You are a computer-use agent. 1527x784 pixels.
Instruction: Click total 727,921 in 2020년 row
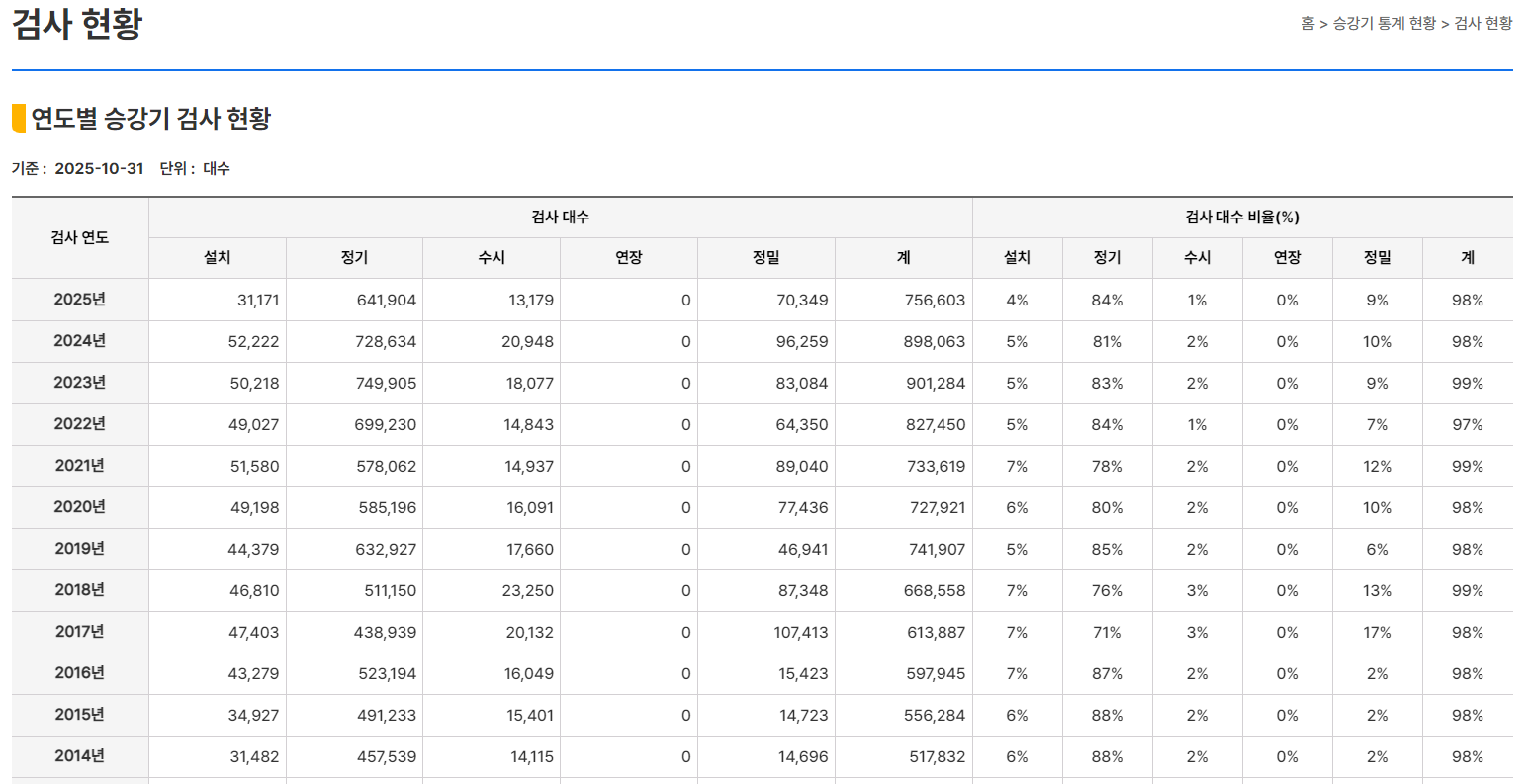click(938, 508)
